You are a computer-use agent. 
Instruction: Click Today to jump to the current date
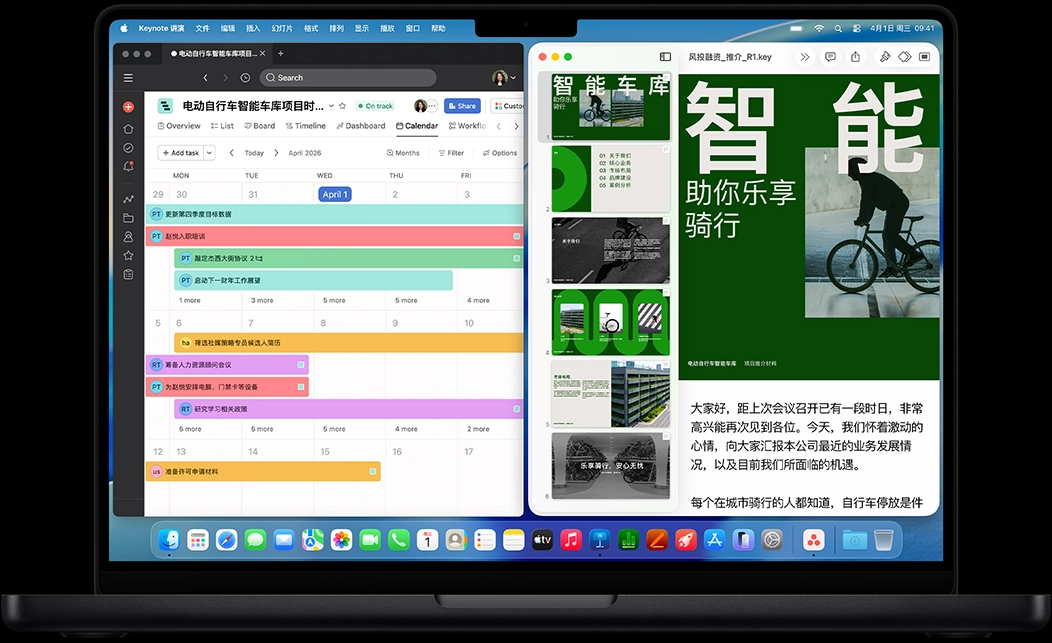(x=253, y=152)
